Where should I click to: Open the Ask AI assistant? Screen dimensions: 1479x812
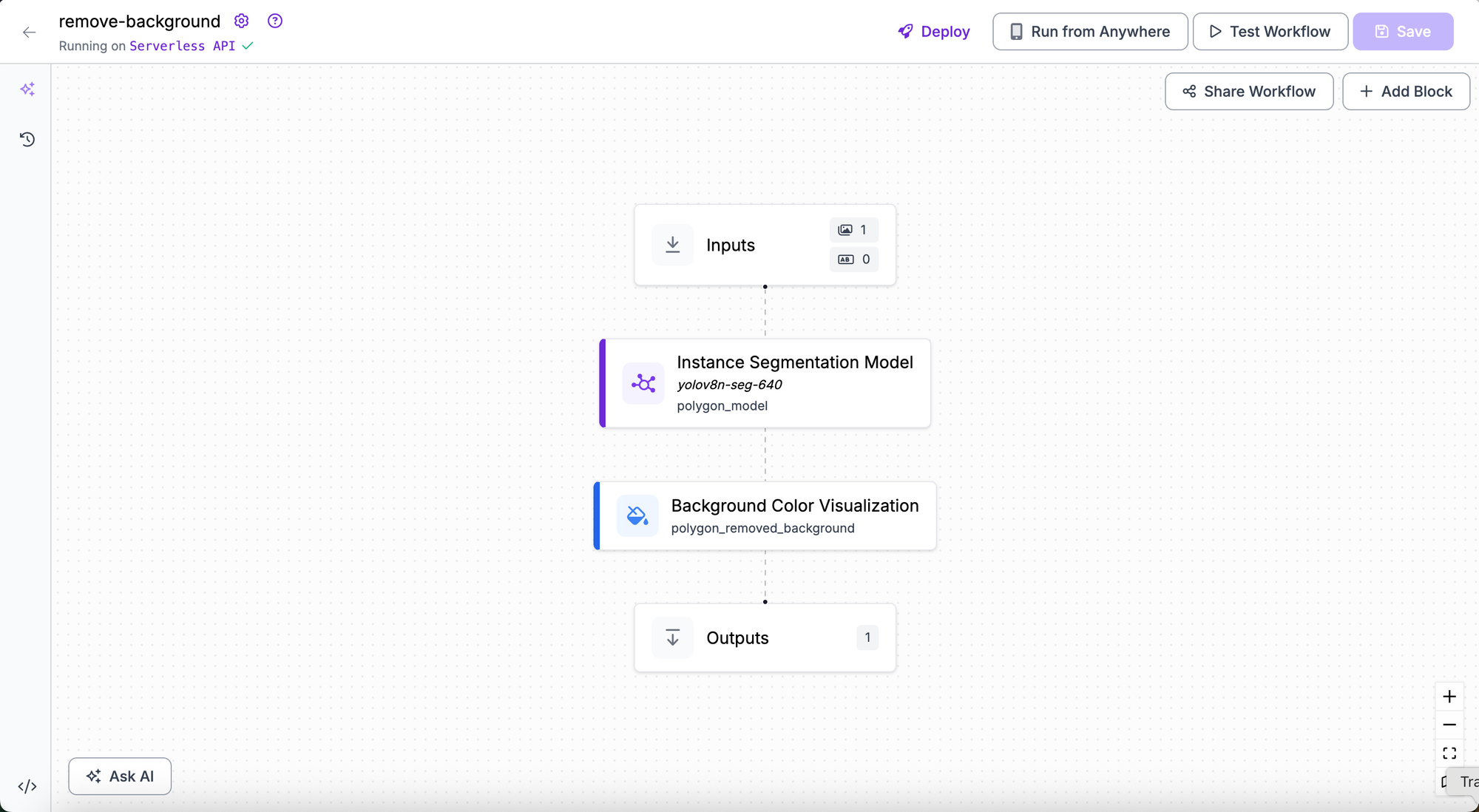(120, 777)
